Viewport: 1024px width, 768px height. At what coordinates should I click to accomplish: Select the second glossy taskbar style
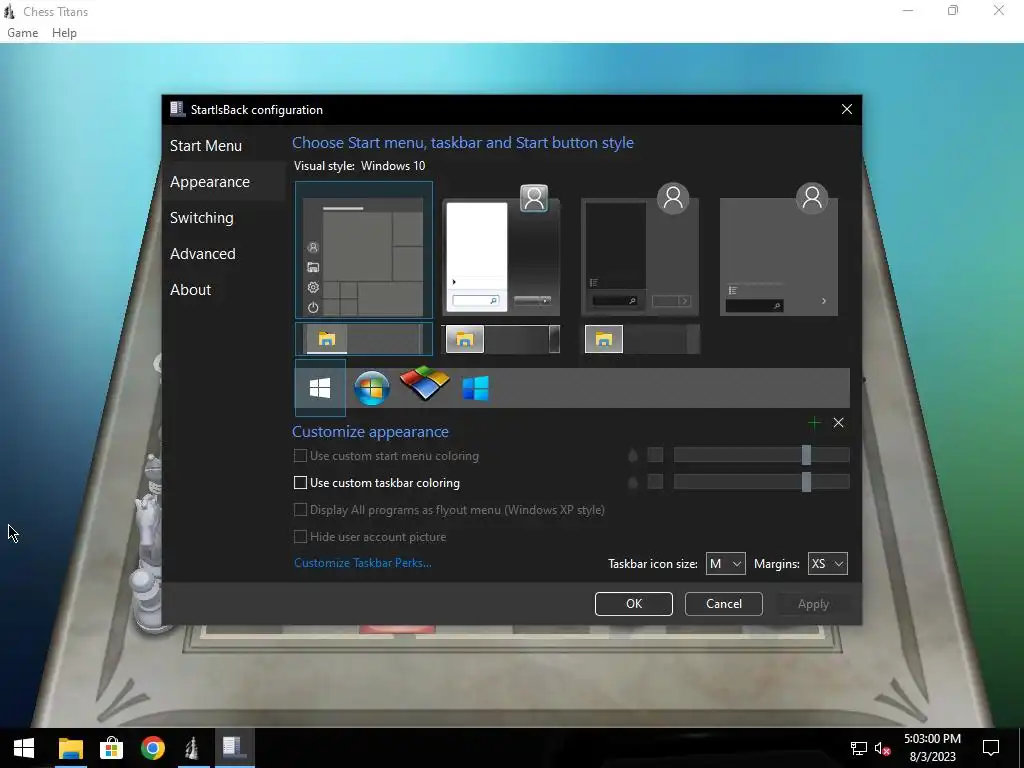point(501,339)
